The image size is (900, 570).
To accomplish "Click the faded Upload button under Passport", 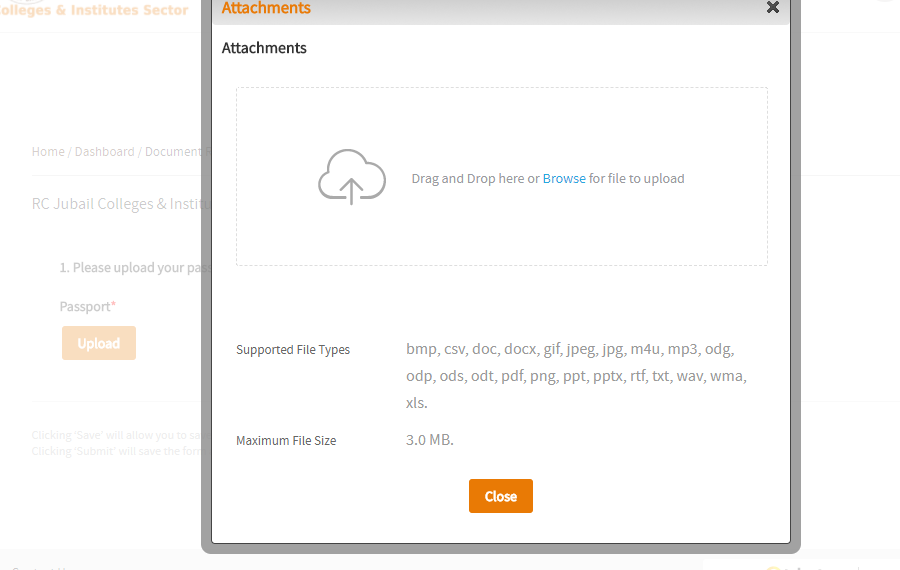I will pyautogui.click(x=99, y=343).
